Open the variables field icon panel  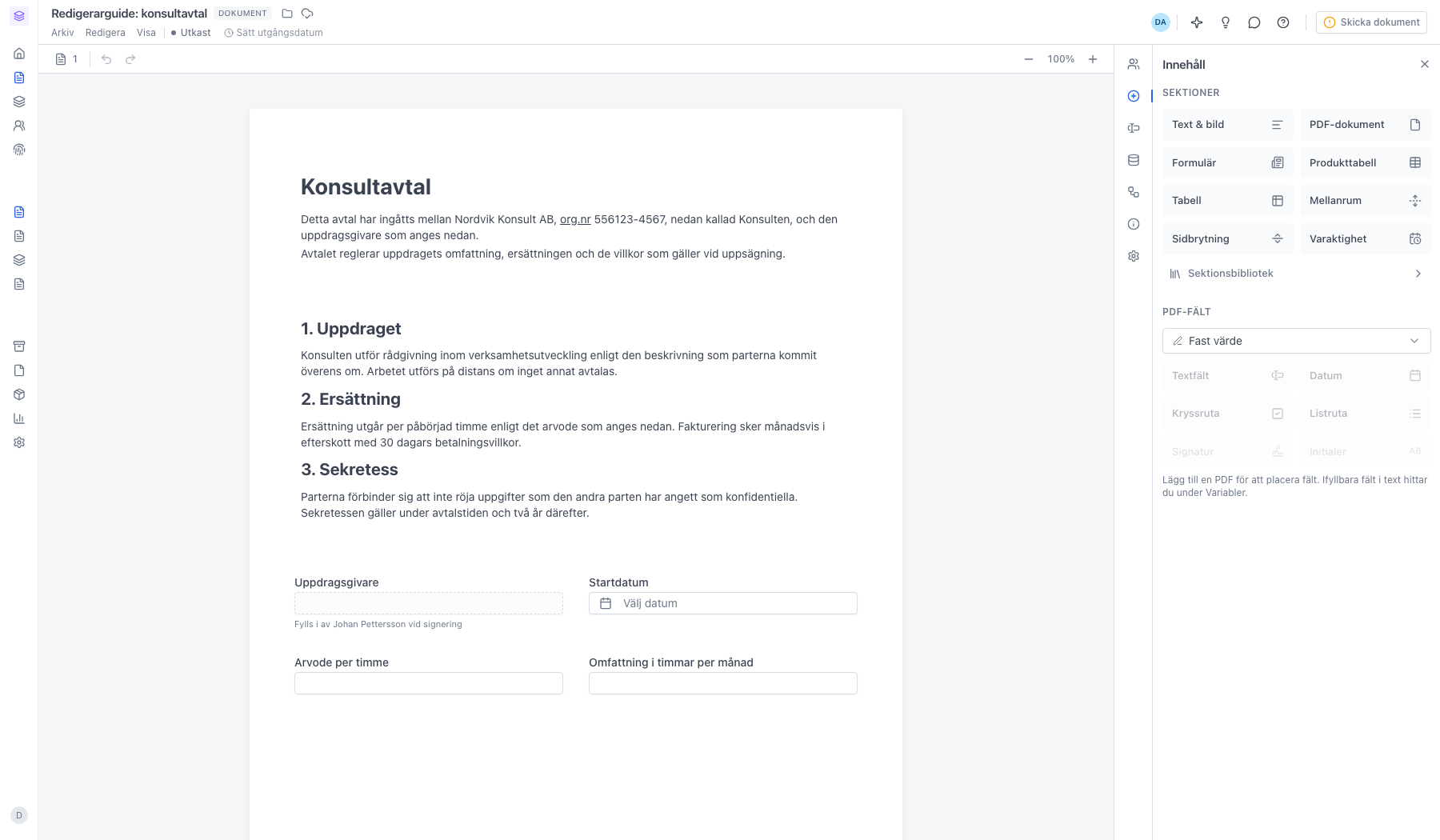click(x=1134, y=128)
